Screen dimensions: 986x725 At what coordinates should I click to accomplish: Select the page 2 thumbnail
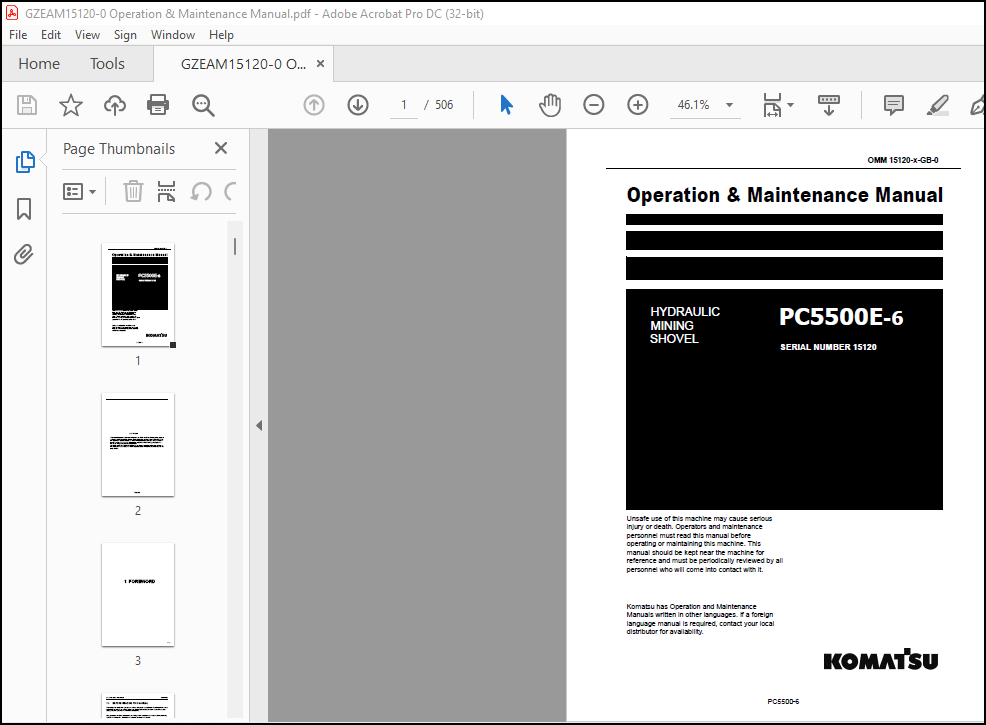click(x=138, y=445)
